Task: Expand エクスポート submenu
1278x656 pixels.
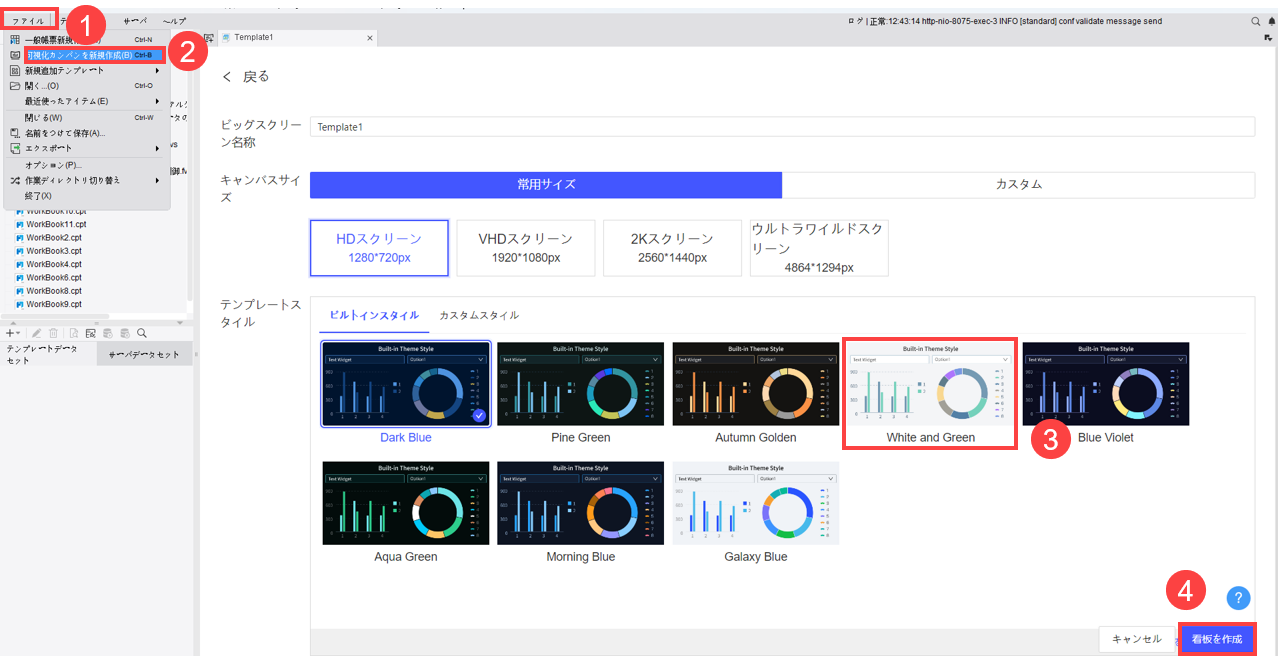Action: click(88, 148)
